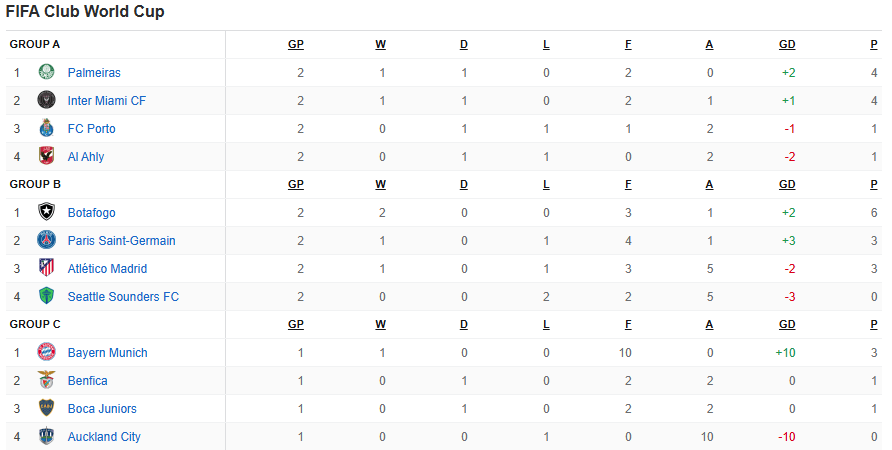Click the Auckland City crest icon
The image size is (892, 450).
[x=47, y=436]
